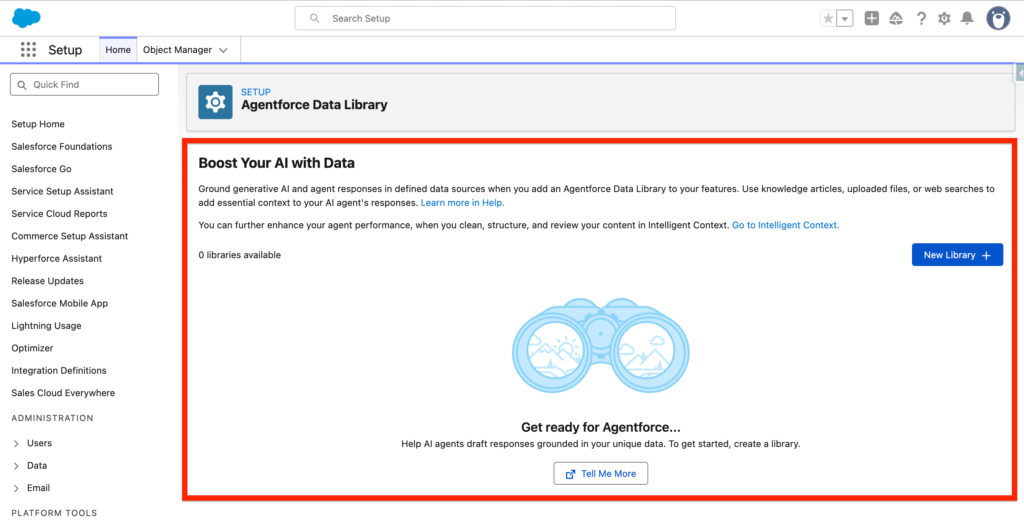Expand the Object Manager tab dropdown
Viewport: 1024px width, 527px height.
(x=223, y=50)
